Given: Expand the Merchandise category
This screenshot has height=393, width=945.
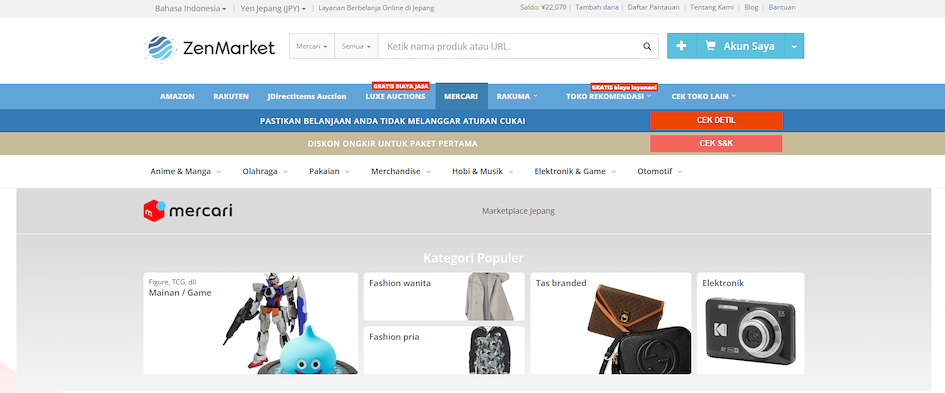Looking at the screenshot, I should [x=401, y=171].
